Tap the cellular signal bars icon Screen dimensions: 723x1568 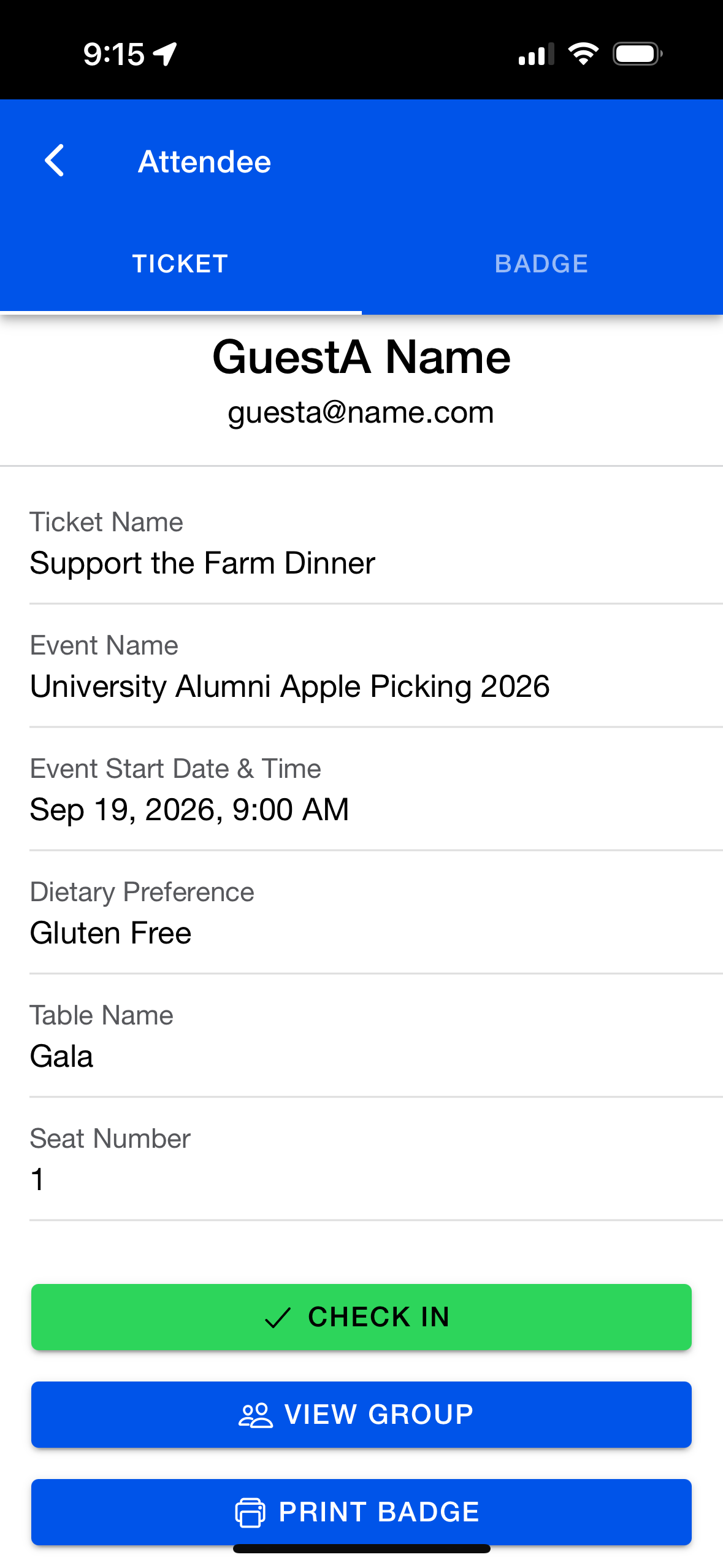535,54
